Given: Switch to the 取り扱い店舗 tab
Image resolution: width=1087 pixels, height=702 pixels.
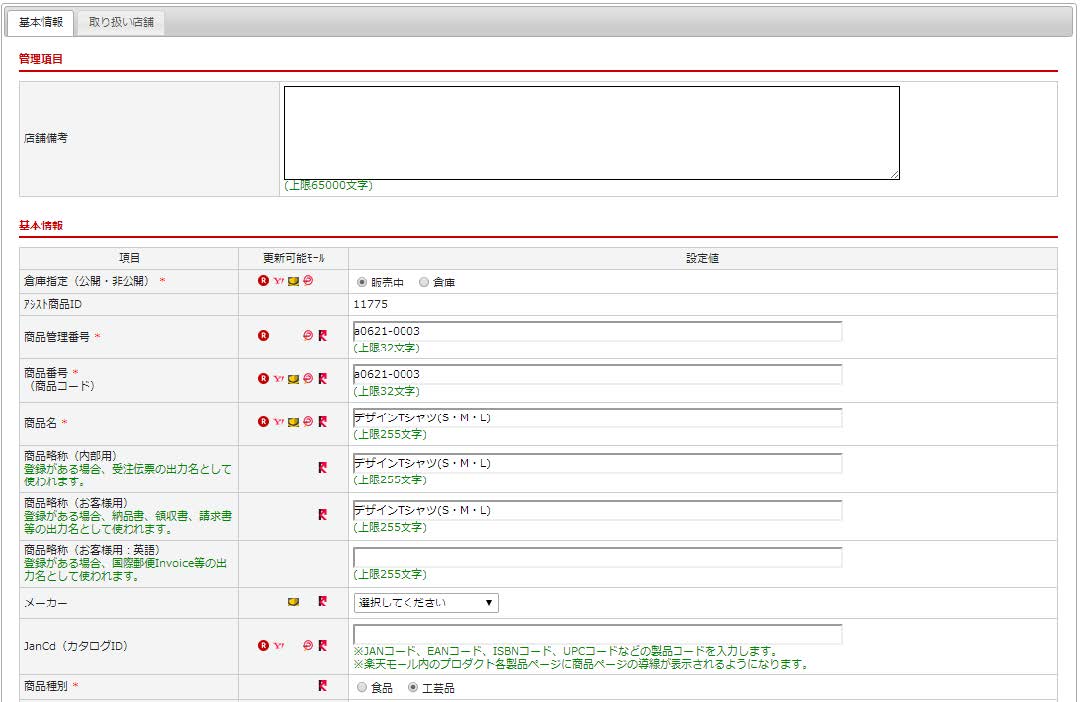Looking at the screenshot, I should pyautogui.click(x=121, y=22).
